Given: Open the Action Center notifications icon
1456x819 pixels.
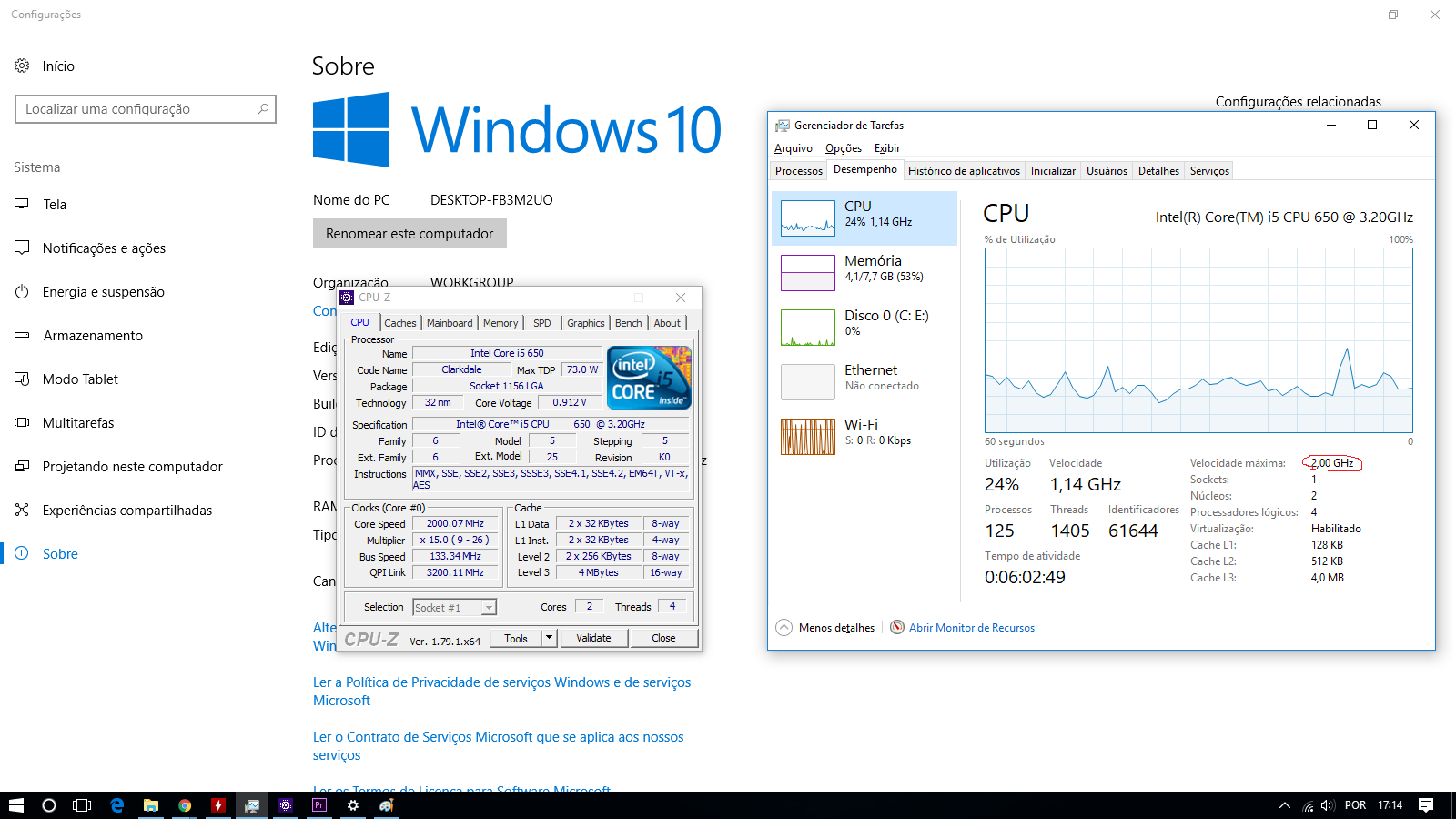Looking at the screenshot, I should click(1426, 805).
